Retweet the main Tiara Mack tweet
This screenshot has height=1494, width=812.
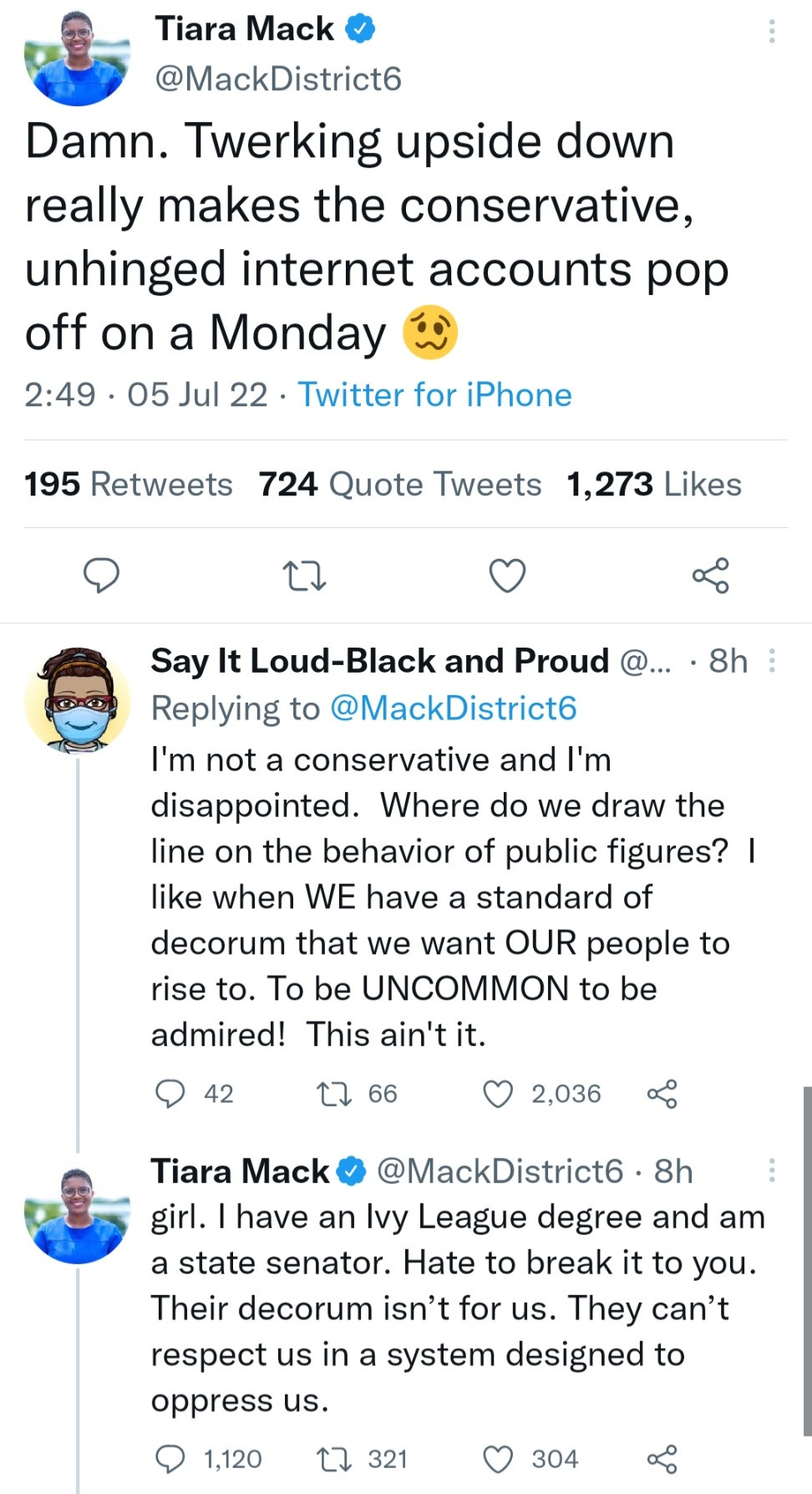304,576
